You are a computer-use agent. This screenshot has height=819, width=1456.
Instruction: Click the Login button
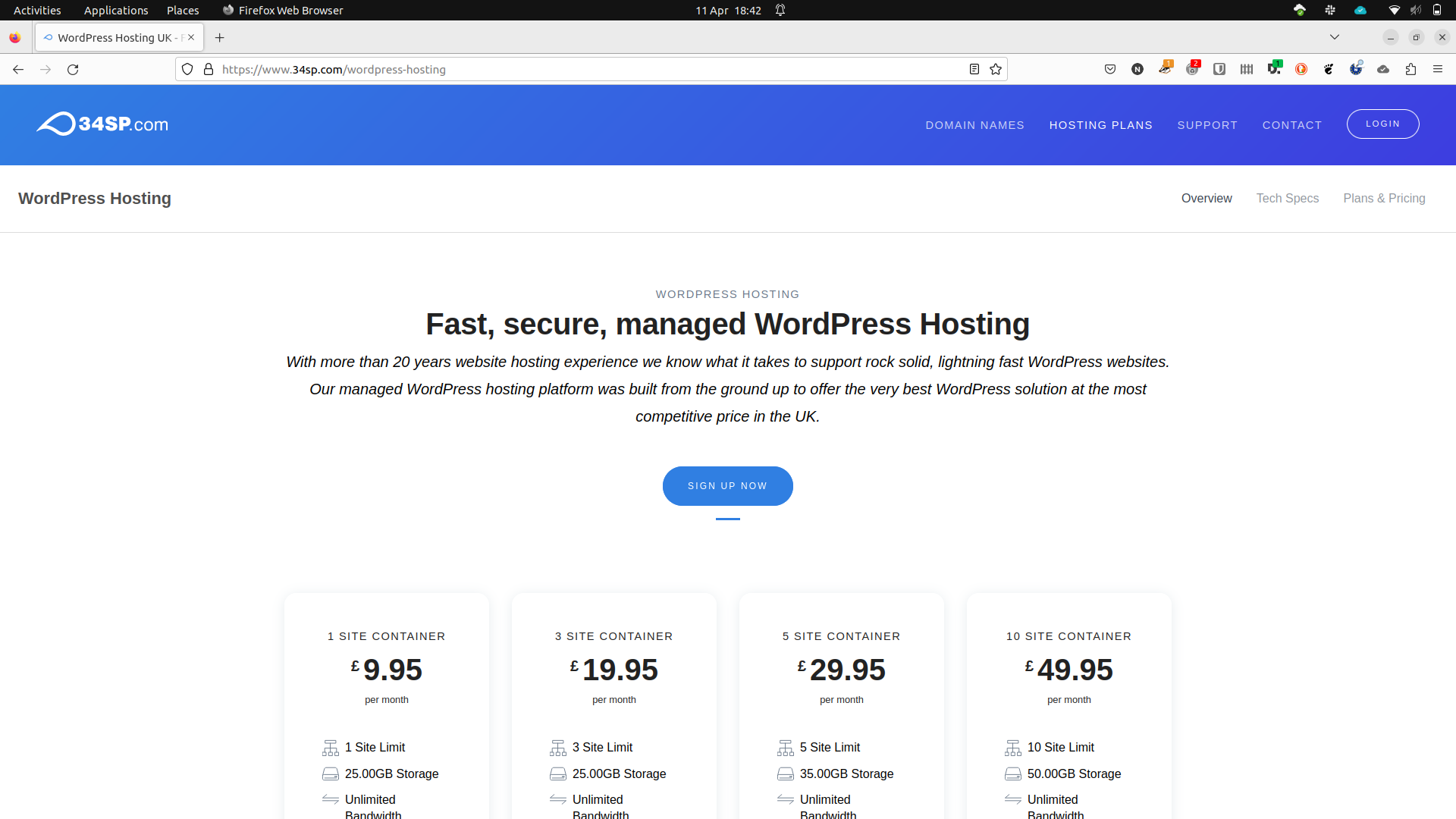click(x=1382, y=124)
